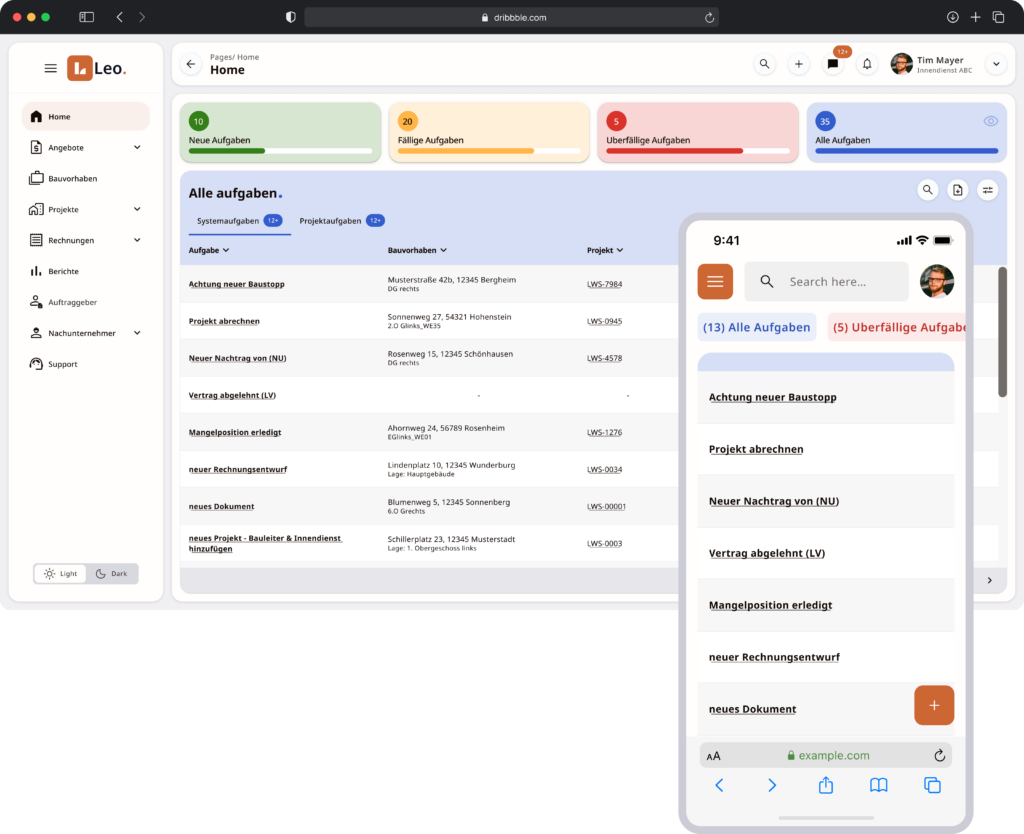
Task: Click Tim Mayer's profile avatar in the header
Action: (901, 64)
